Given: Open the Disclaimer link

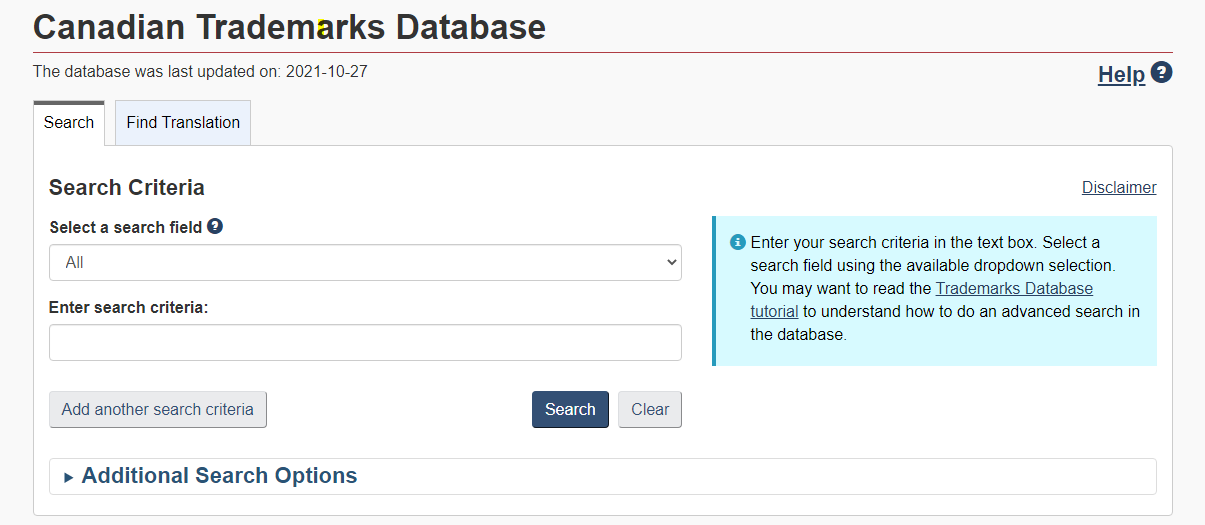Looking at the screenshot, I should click(x=1119, y=188).
